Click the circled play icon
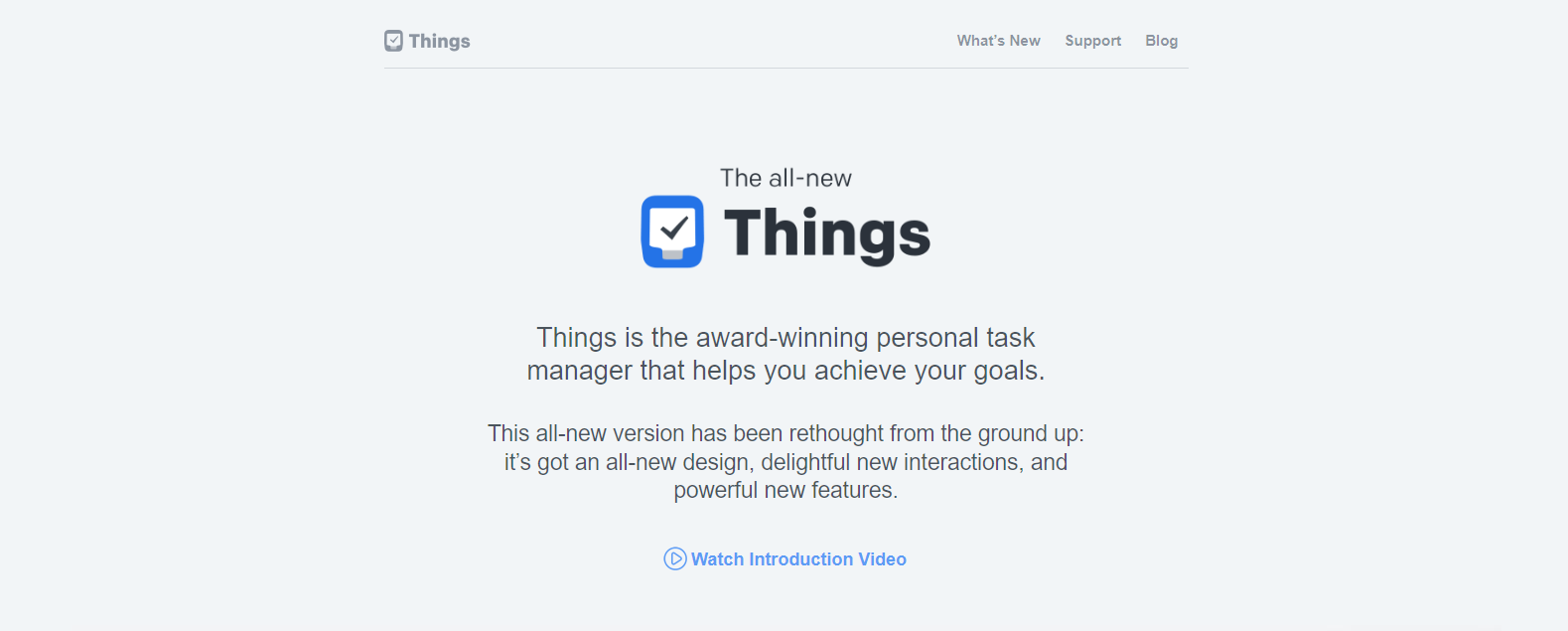Viewport: 1568px width, 631px height. [675, 558]
